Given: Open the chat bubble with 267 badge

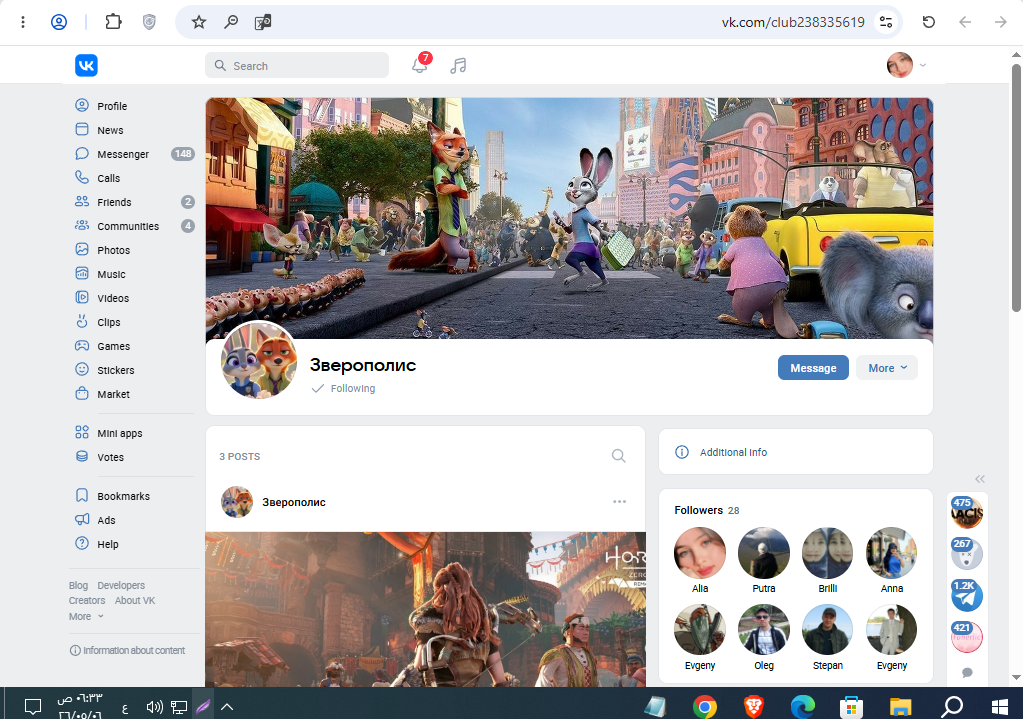Looking at the screenshot, I should point(966,554).
